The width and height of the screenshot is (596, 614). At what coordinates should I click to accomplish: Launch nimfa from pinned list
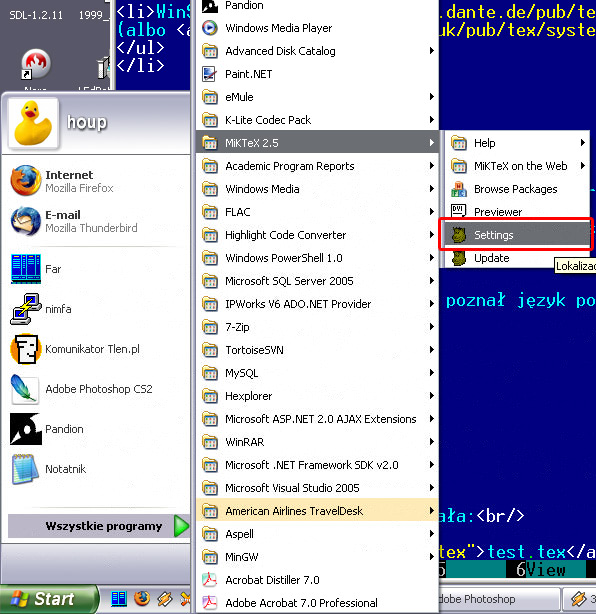point(96,309)
